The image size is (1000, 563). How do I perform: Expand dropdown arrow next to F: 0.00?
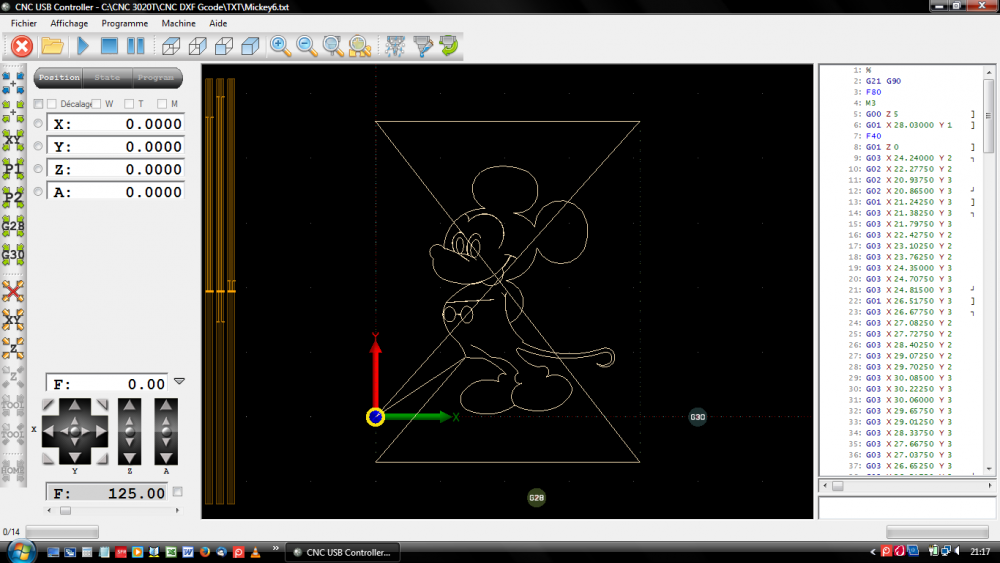179,381
